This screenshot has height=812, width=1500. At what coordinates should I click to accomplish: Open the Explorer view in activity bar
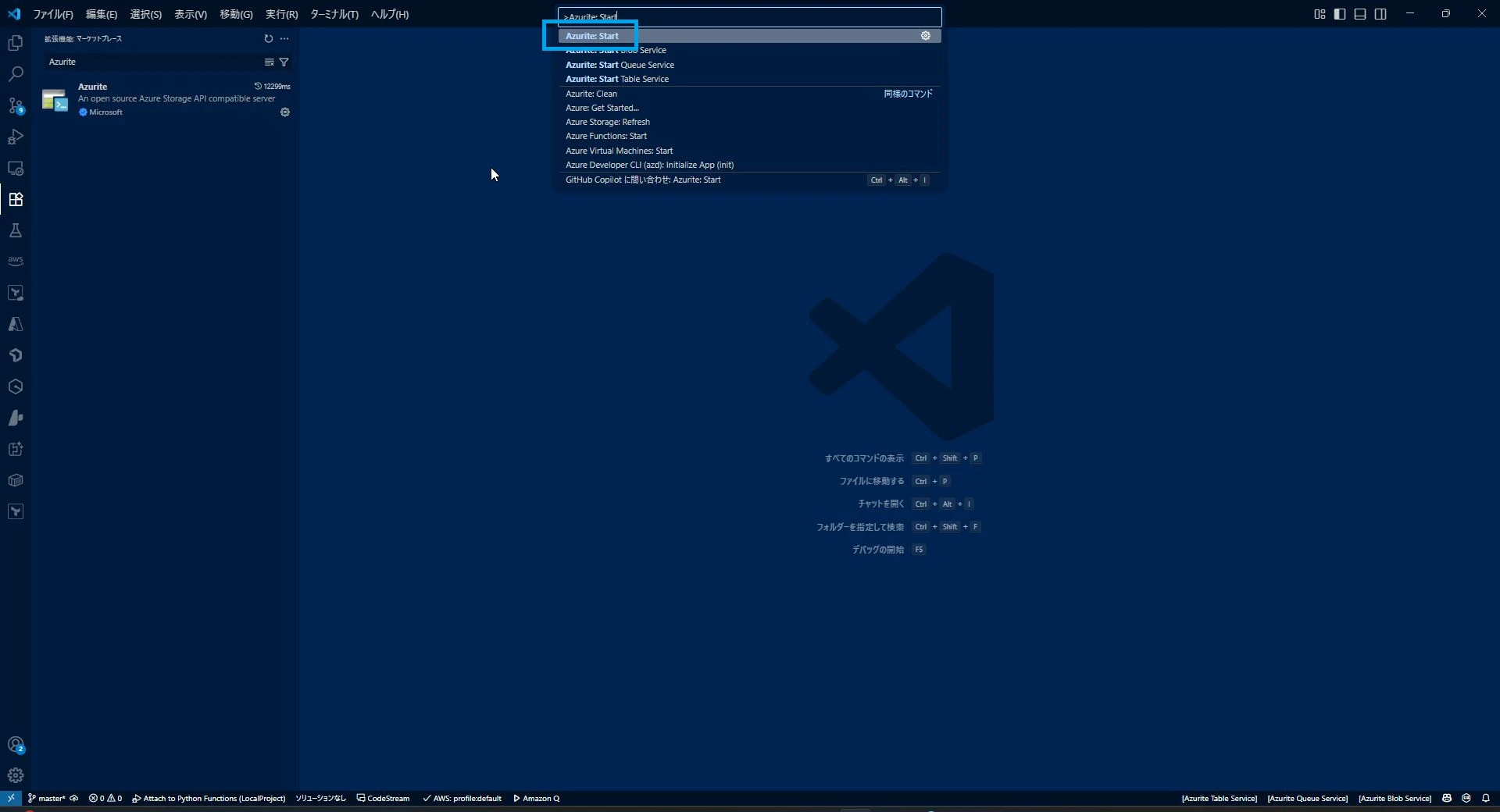click(16, 43)
